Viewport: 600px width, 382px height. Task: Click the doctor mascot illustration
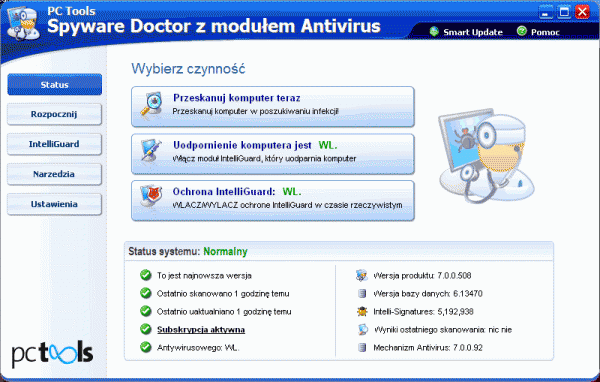pyautogui.click(x=486, y=155)
